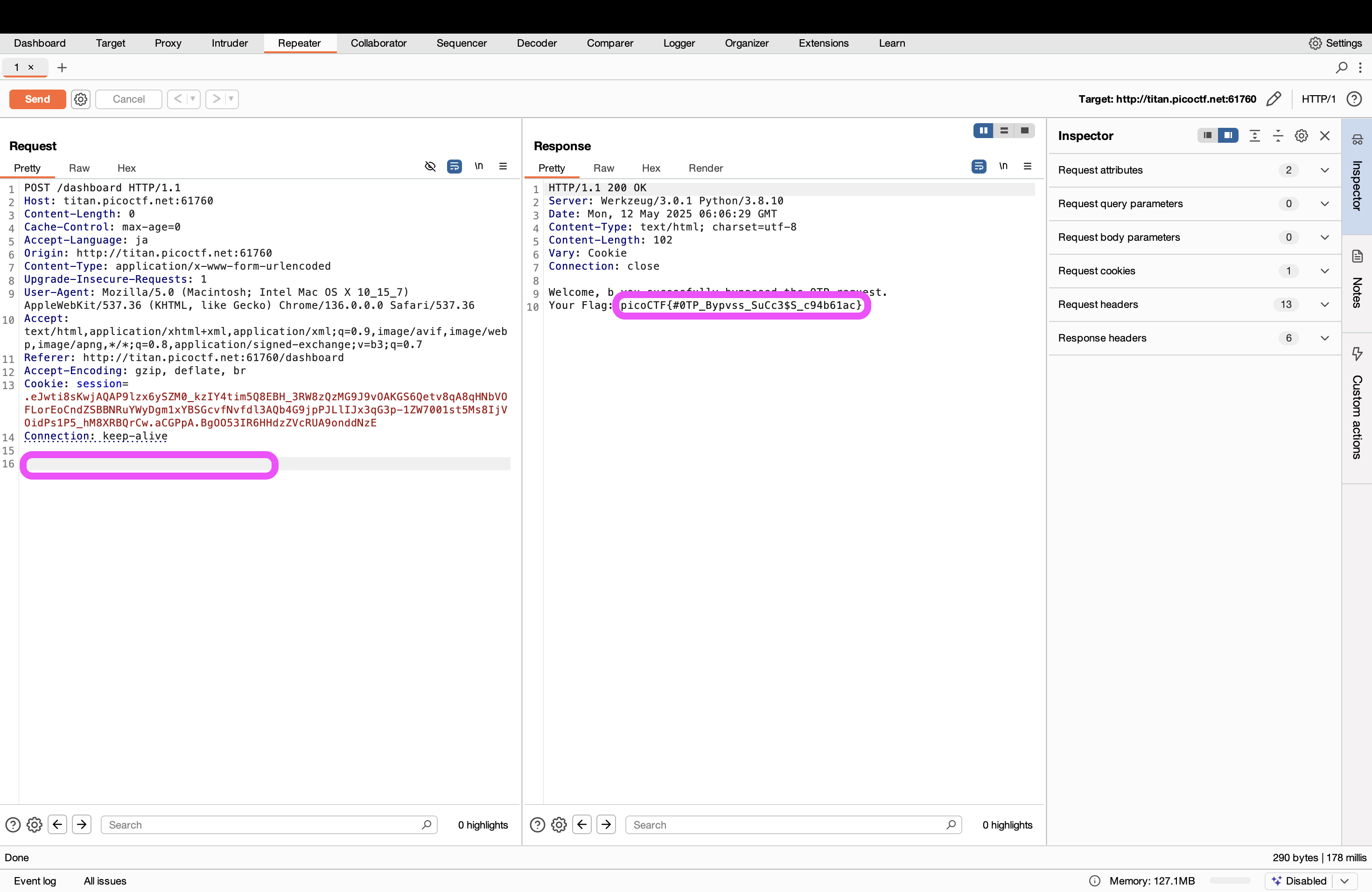Open Request pane hamburger menu icon

(503, 167)
